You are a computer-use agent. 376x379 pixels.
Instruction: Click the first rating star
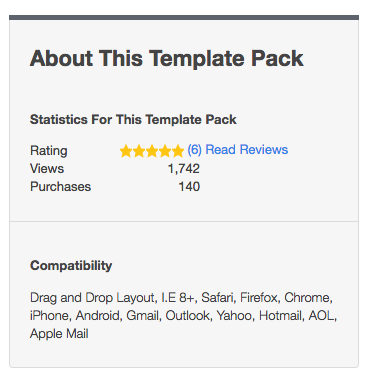(126, 151)
